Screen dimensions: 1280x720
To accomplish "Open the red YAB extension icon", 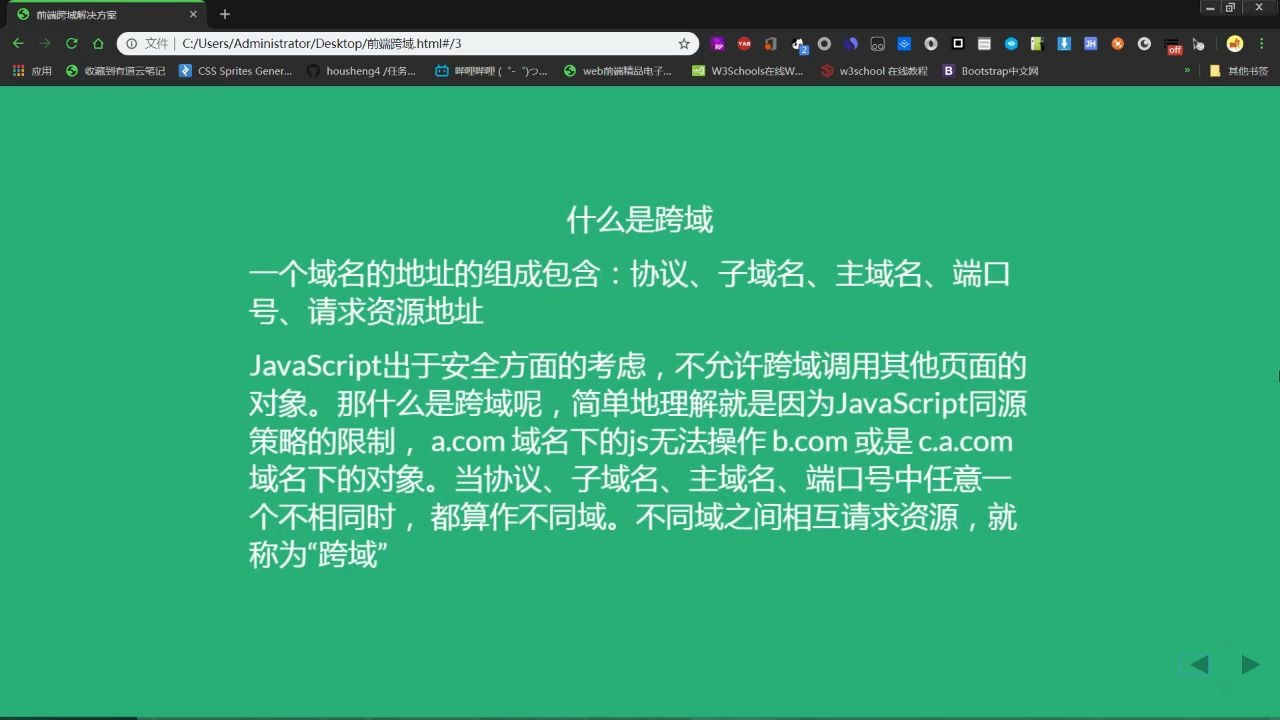I will tap(744, 44).
